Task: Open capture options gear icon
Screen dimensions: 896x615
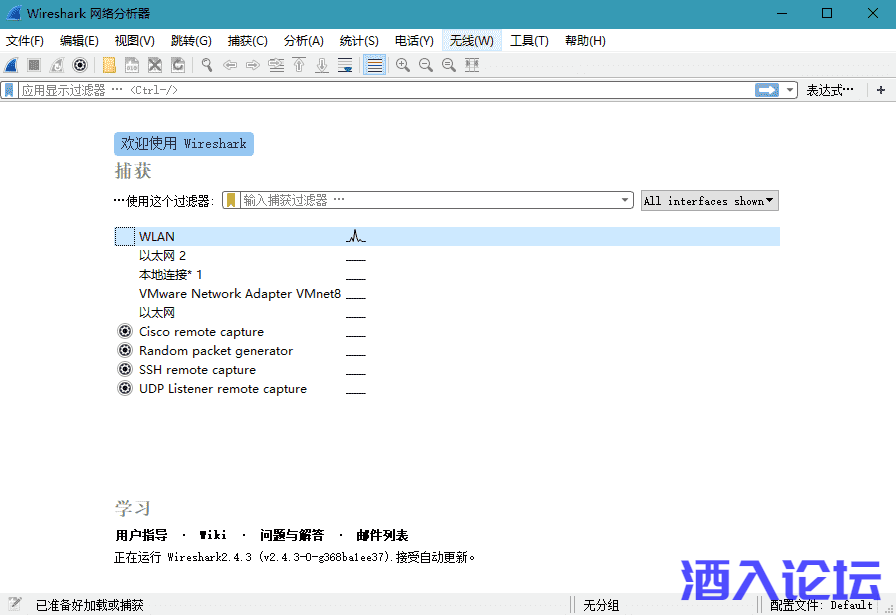Action: coord(80,65)
